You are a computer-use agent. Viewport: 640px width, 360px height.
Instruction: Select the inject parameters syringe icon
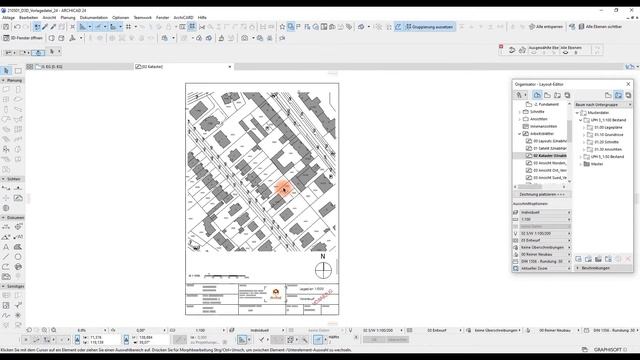click(53, 27)
